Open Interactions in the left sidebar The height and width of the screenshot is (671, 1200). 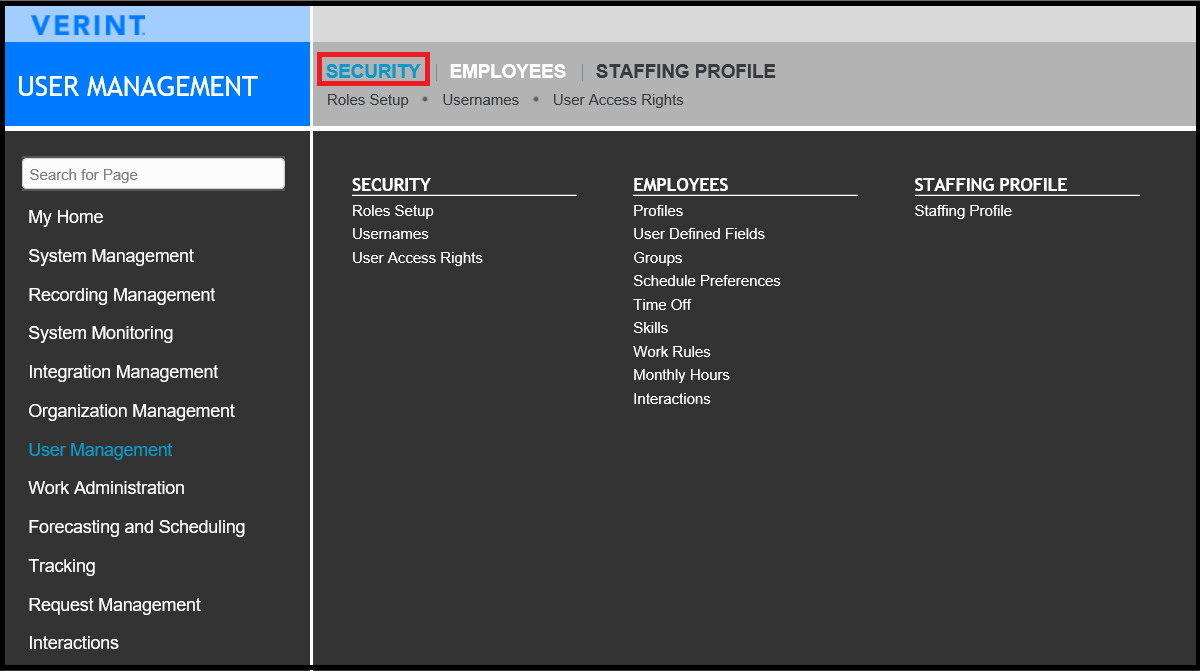click(x=74, y=643)
